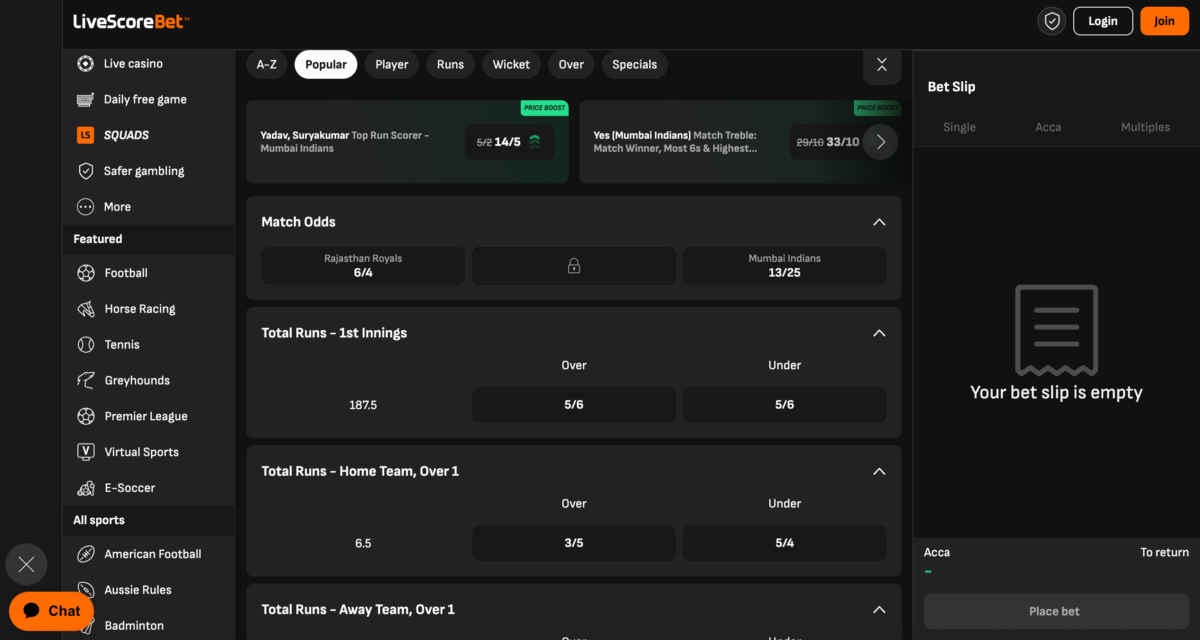The image size is (1200, 640).
Task: Click the Aussie Rules icon
Action: pyautogui.click(x=86, y=590)
